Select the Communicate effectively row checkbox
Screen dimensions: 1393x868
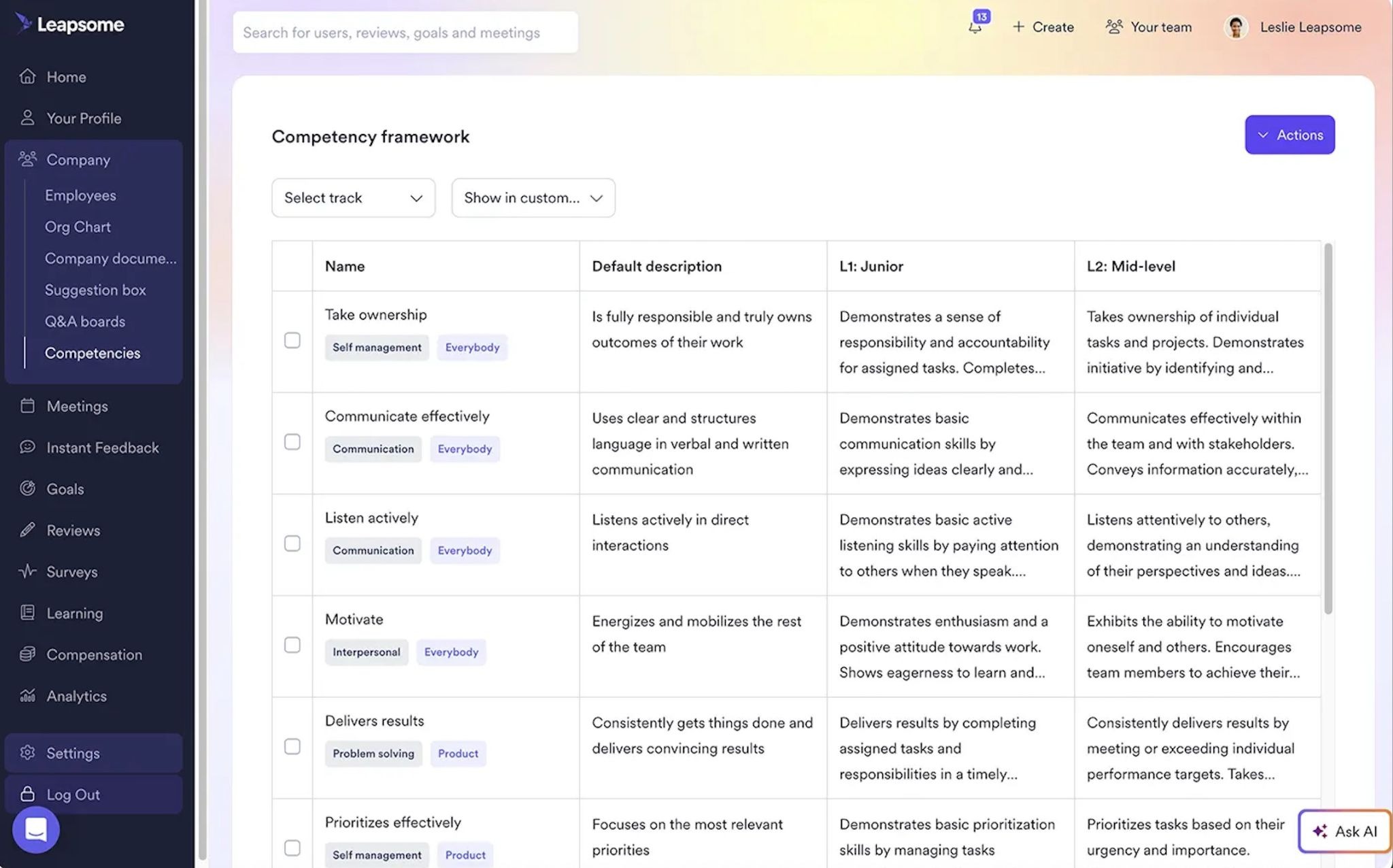tap(292, 442)
